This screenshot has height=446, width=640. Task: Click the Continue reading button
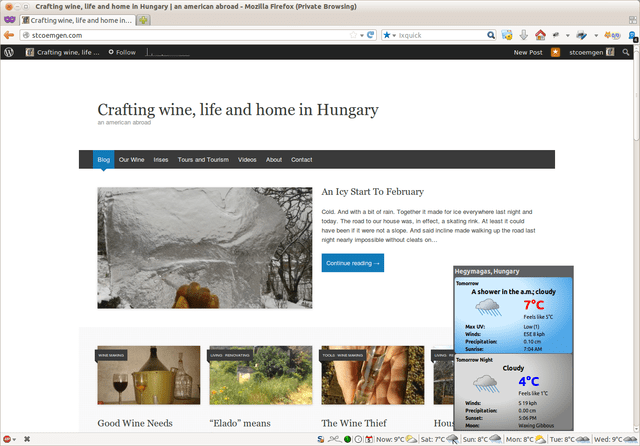[x=353, y=263]
